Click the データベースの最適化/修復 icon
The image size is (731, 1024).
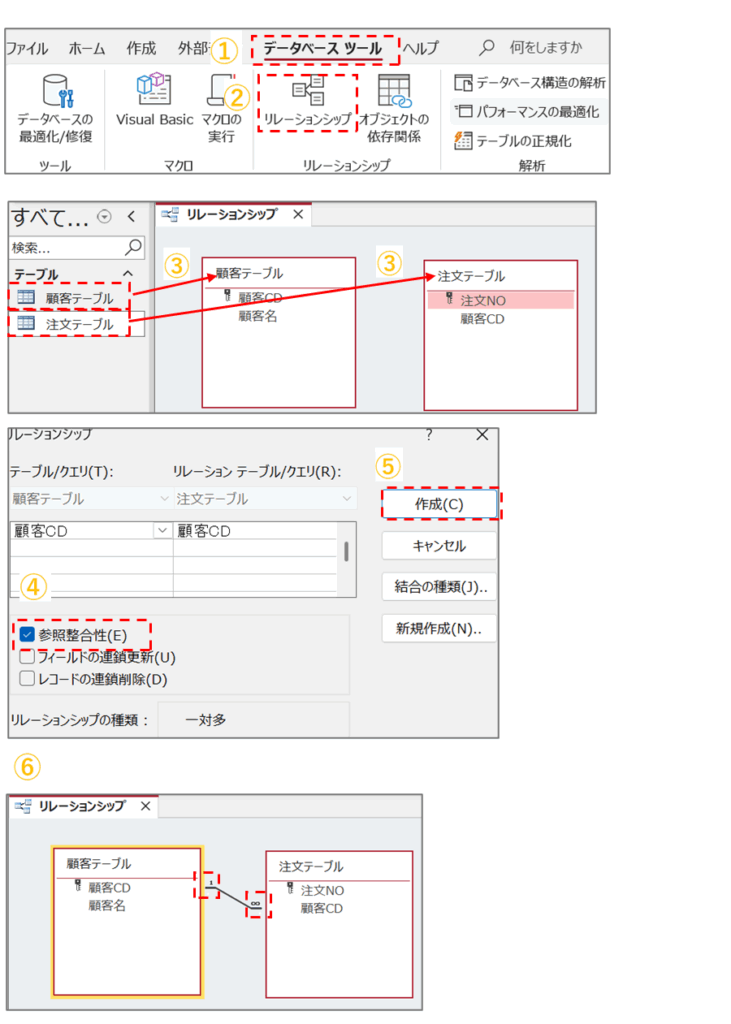coord(55,94)
